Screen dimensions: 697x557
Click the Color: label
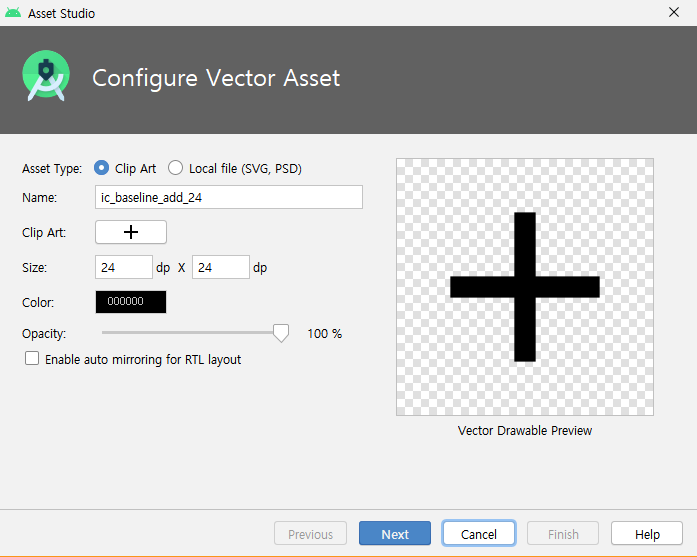tap(38, 302)
